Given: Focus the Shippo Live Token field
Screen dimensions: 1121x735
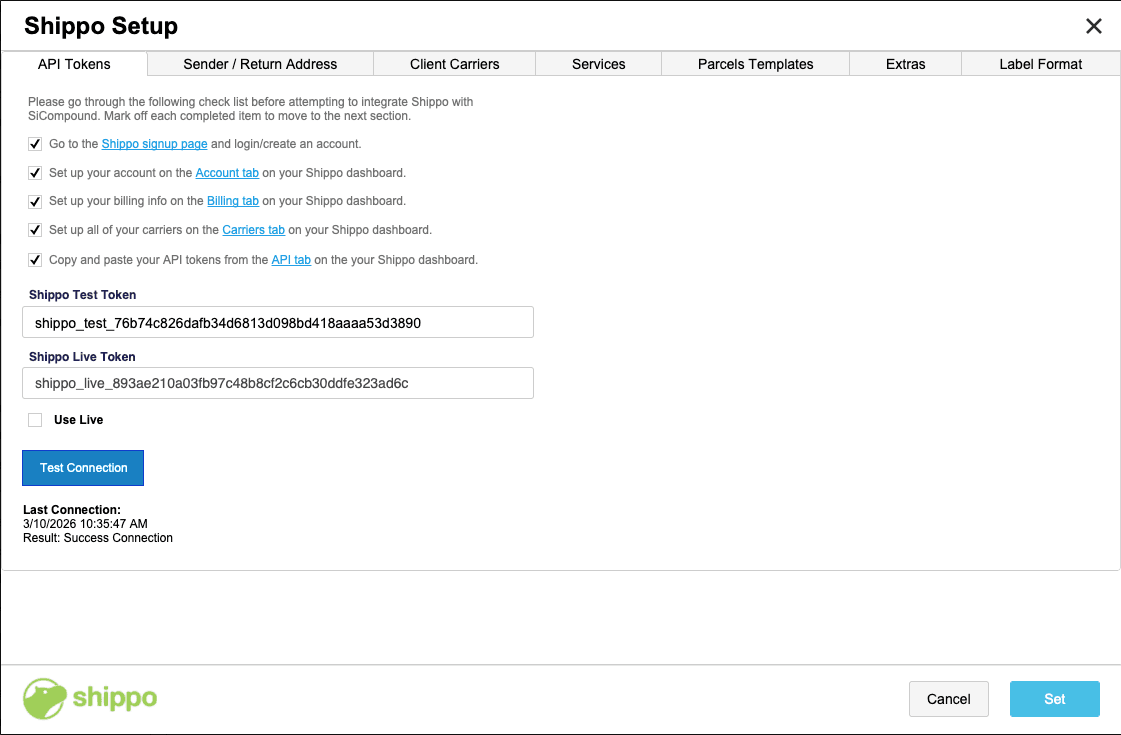Looking at the screenshot, I should [x=277, y=383].
